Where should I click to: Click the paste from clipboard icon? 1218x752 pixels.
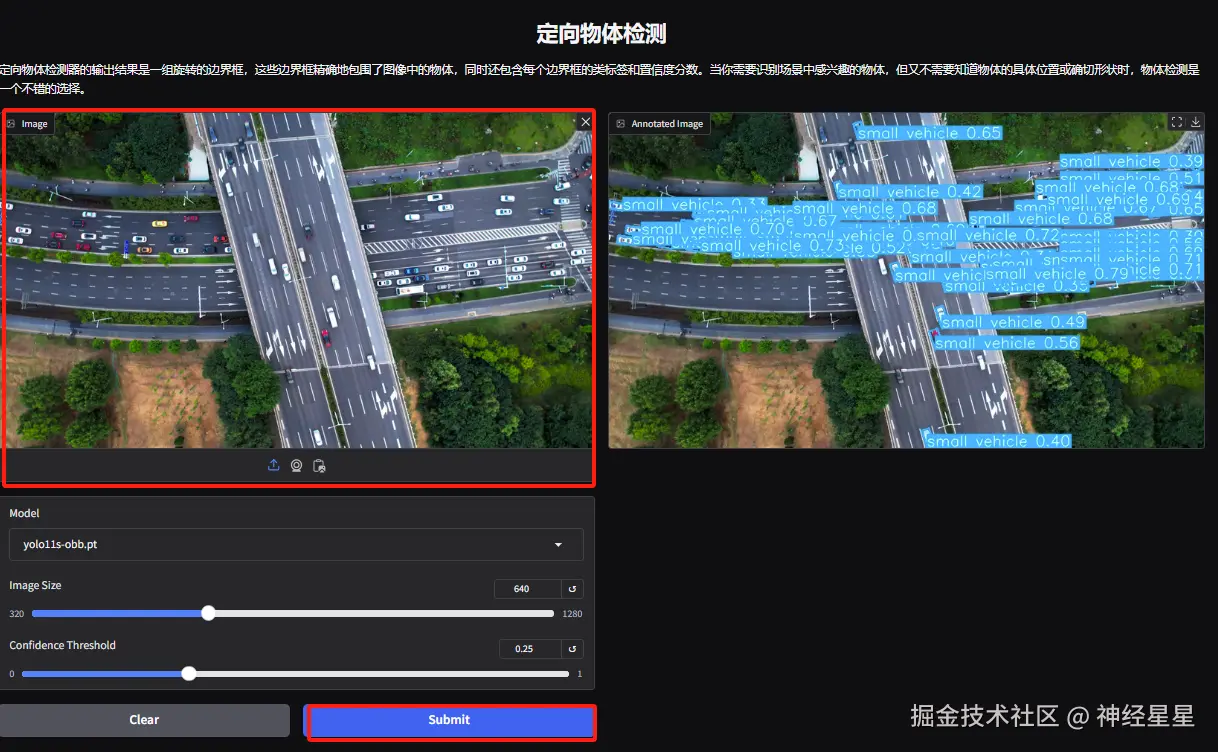coord(319,465)
